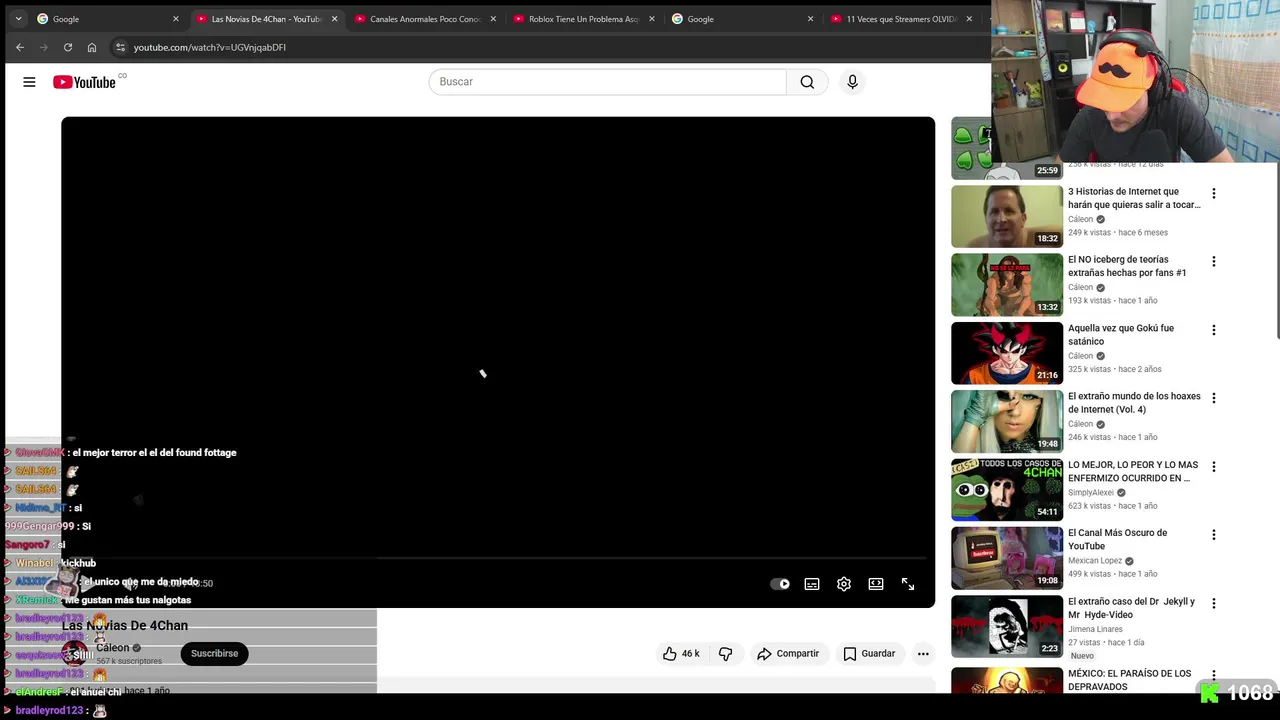The width and height of the screenshot is (1280, 720).
Task: Save video using Guardar button
Action: (869, 653)
